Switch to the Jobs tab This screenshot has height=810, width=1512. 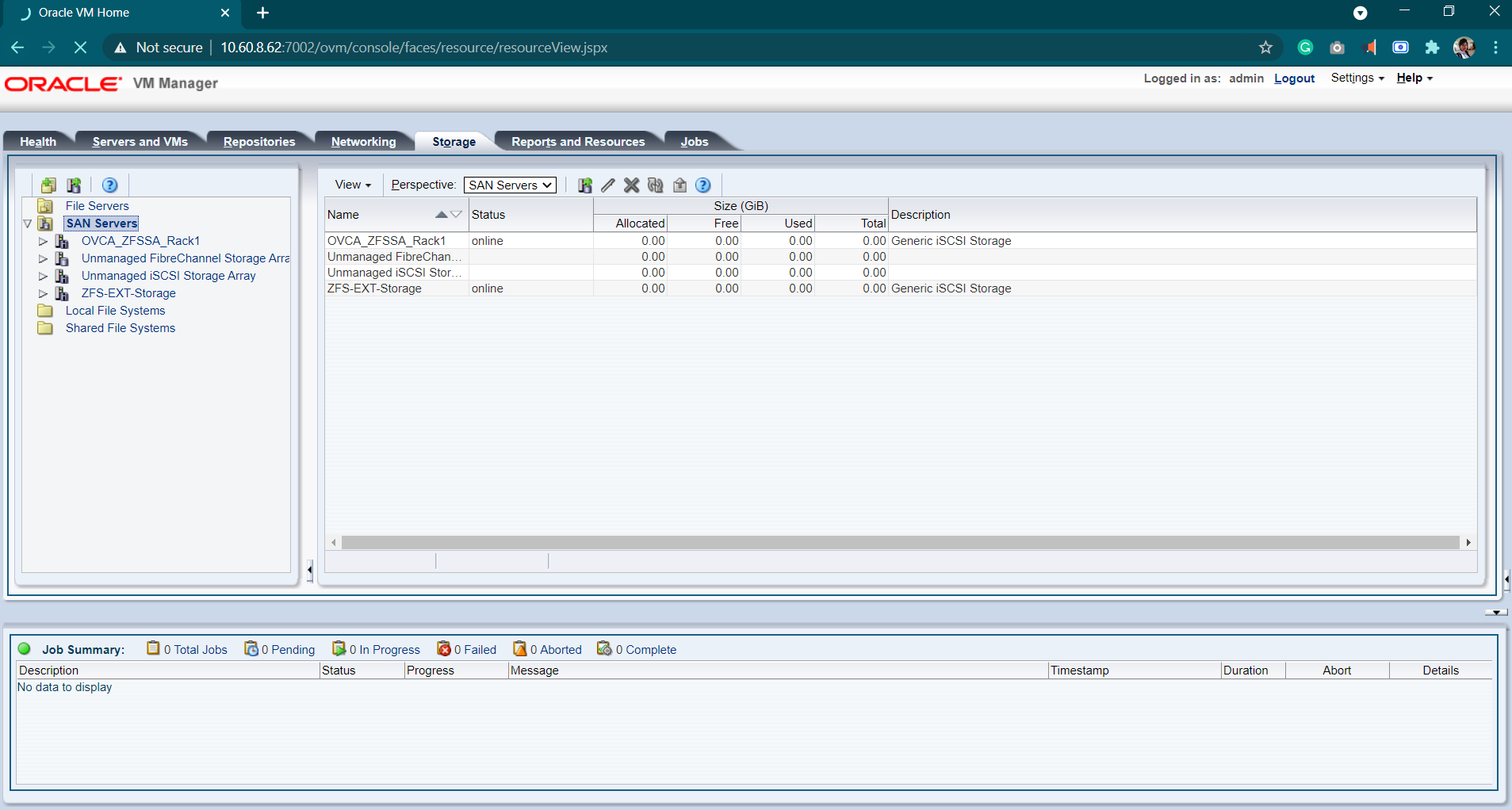(695, 141)
